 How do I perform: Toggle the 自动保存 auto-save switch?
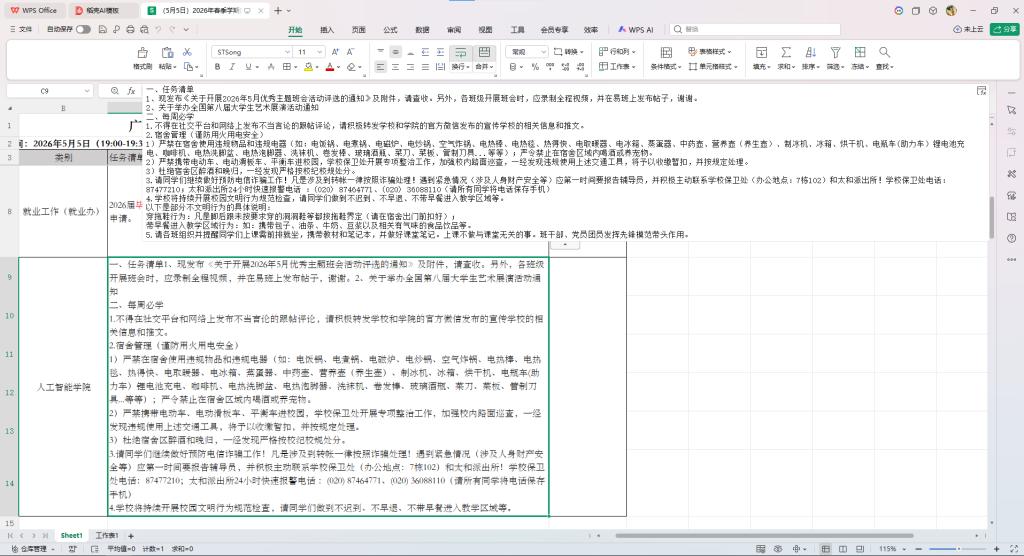click(x=83, y=29)
